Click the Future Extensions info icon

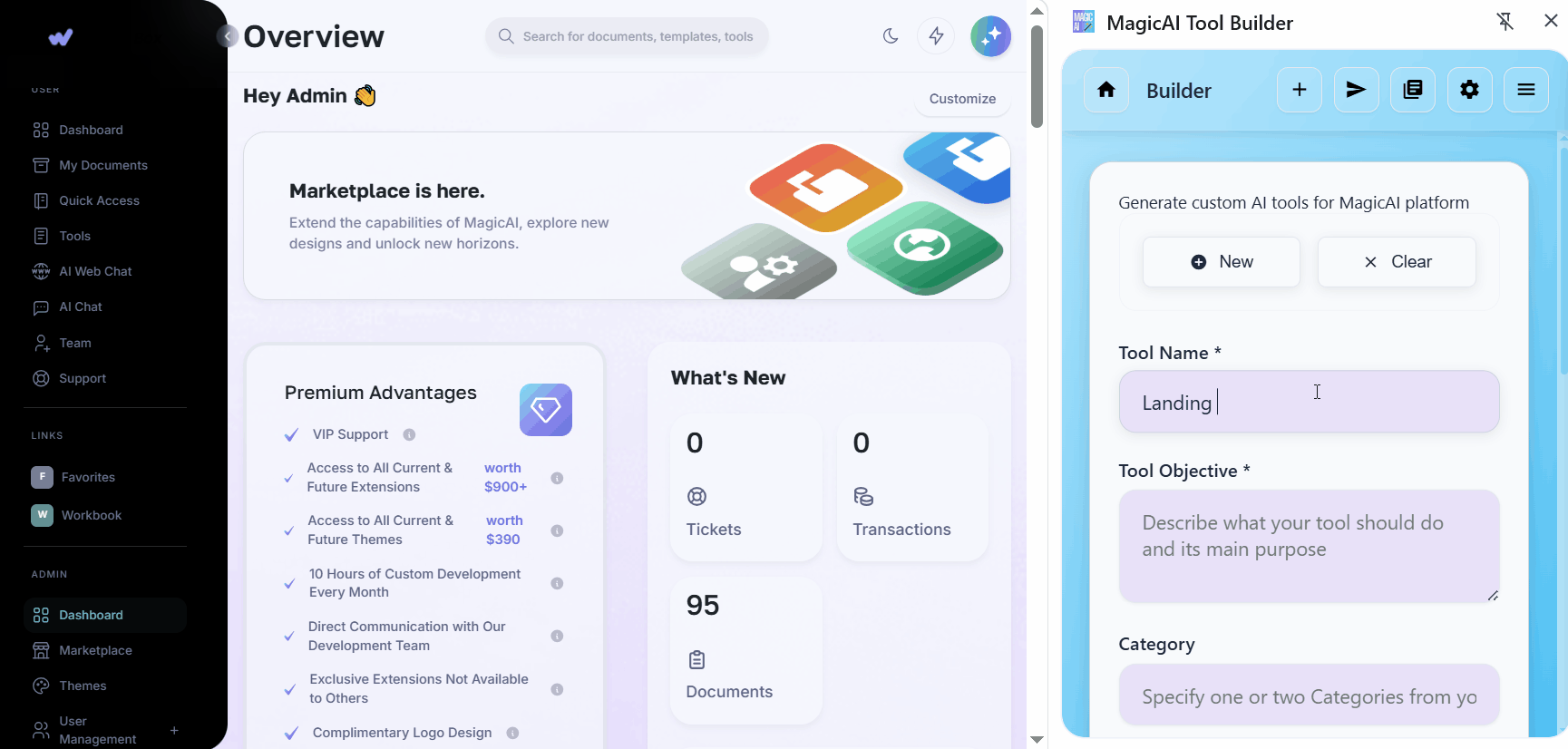pyautogui.click(x=557, y=478)
